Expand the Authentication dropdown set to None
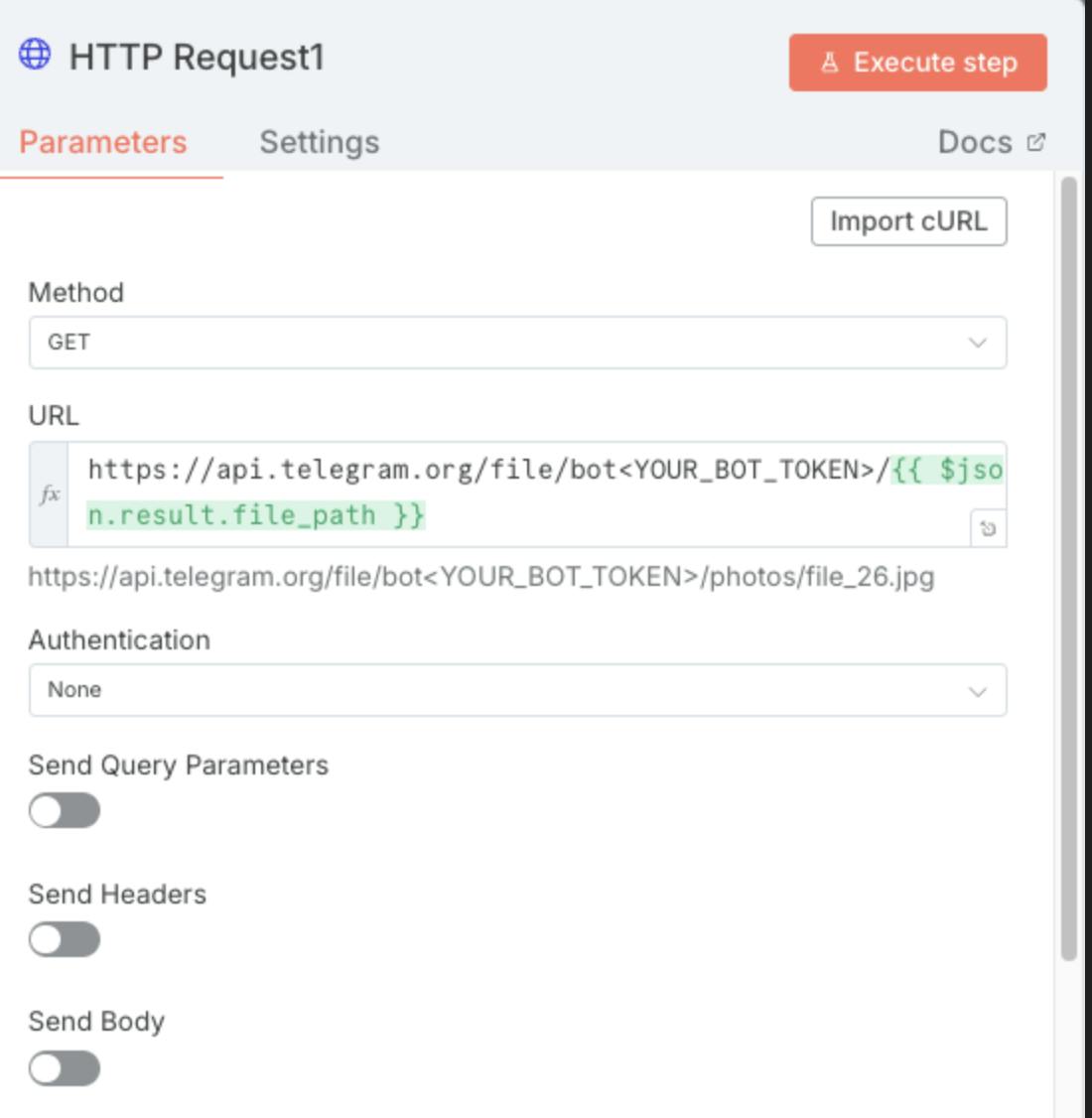This screenshot has width=1092, height=1118. click(516, 690)
